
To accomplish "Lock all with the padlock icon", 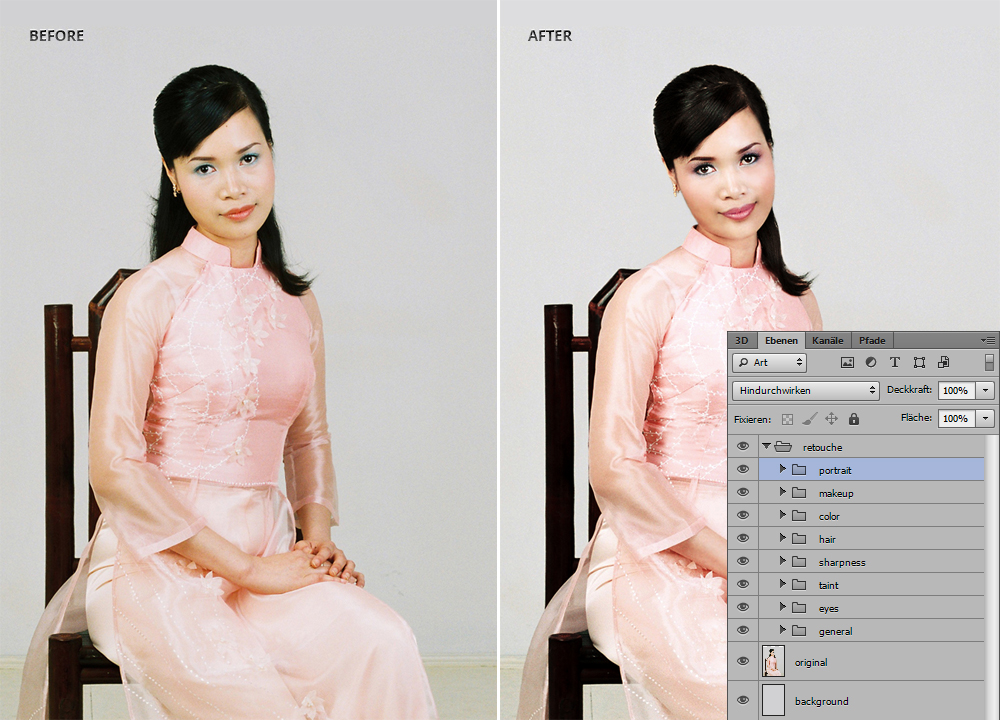I will (854, 418).
